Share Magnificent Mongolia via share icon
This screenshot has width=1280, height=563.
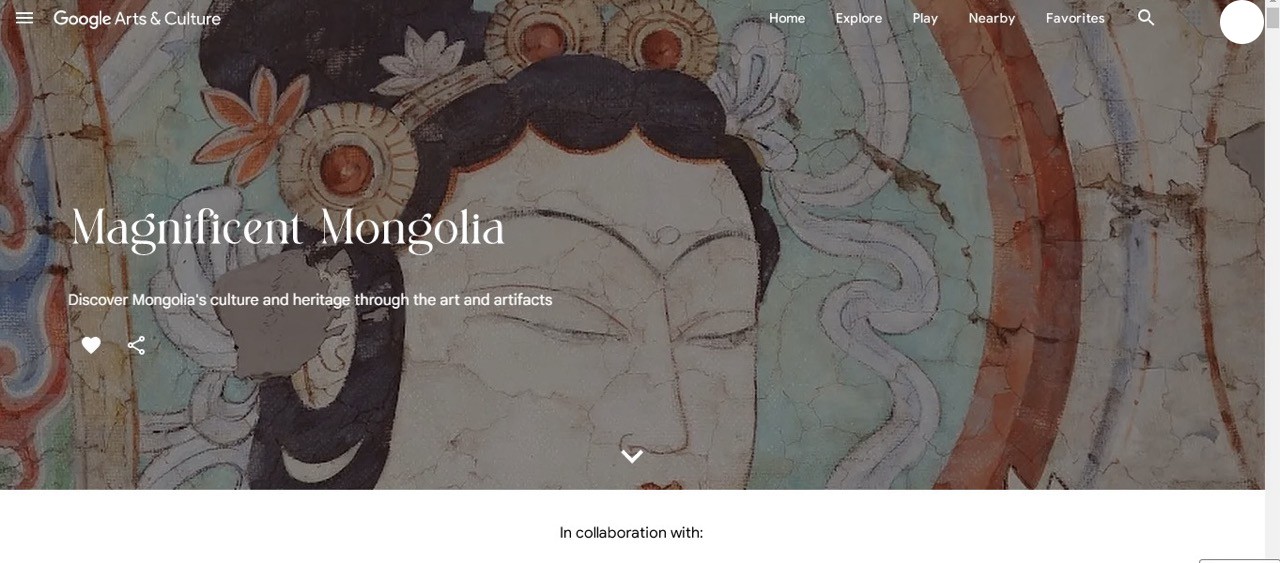136,345
